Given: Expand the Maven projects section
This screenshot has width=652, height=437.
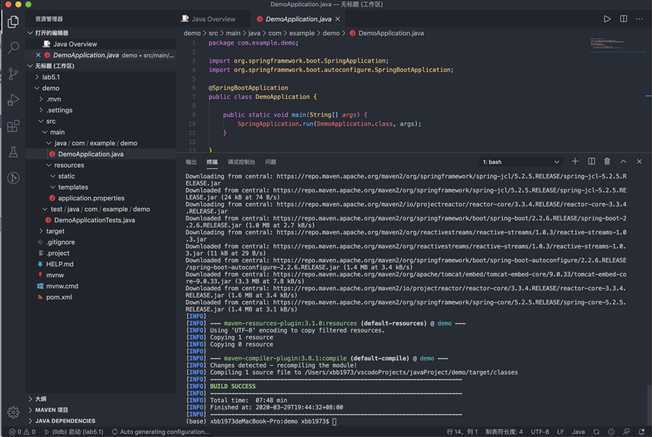Looking at the screenshot, I should [102, 410].
